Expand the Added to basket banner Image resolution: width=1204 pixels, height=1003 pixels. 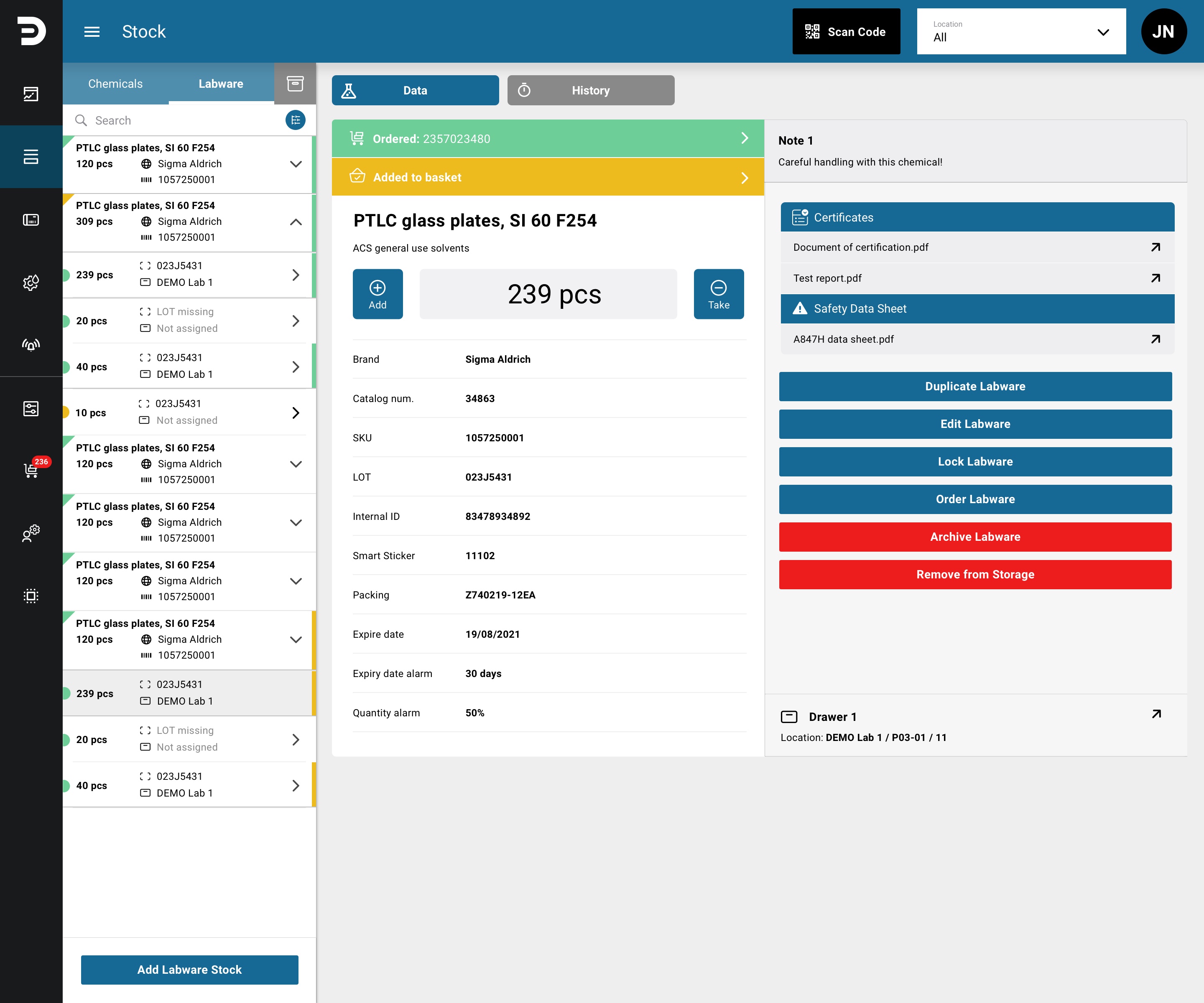tap(548, 177)
